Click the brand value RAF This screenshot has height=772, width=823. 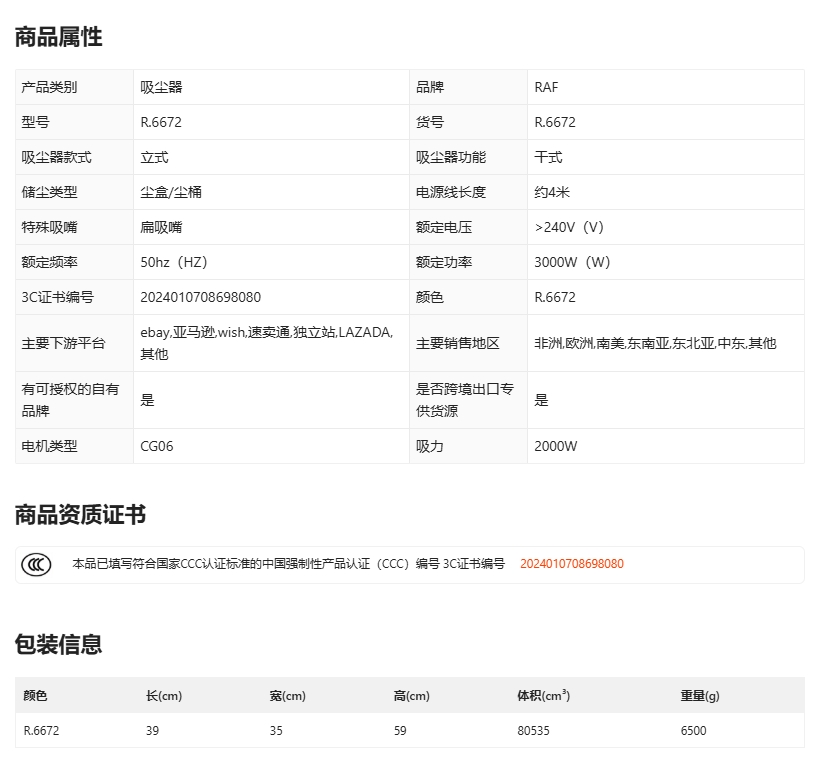[546, 87]
